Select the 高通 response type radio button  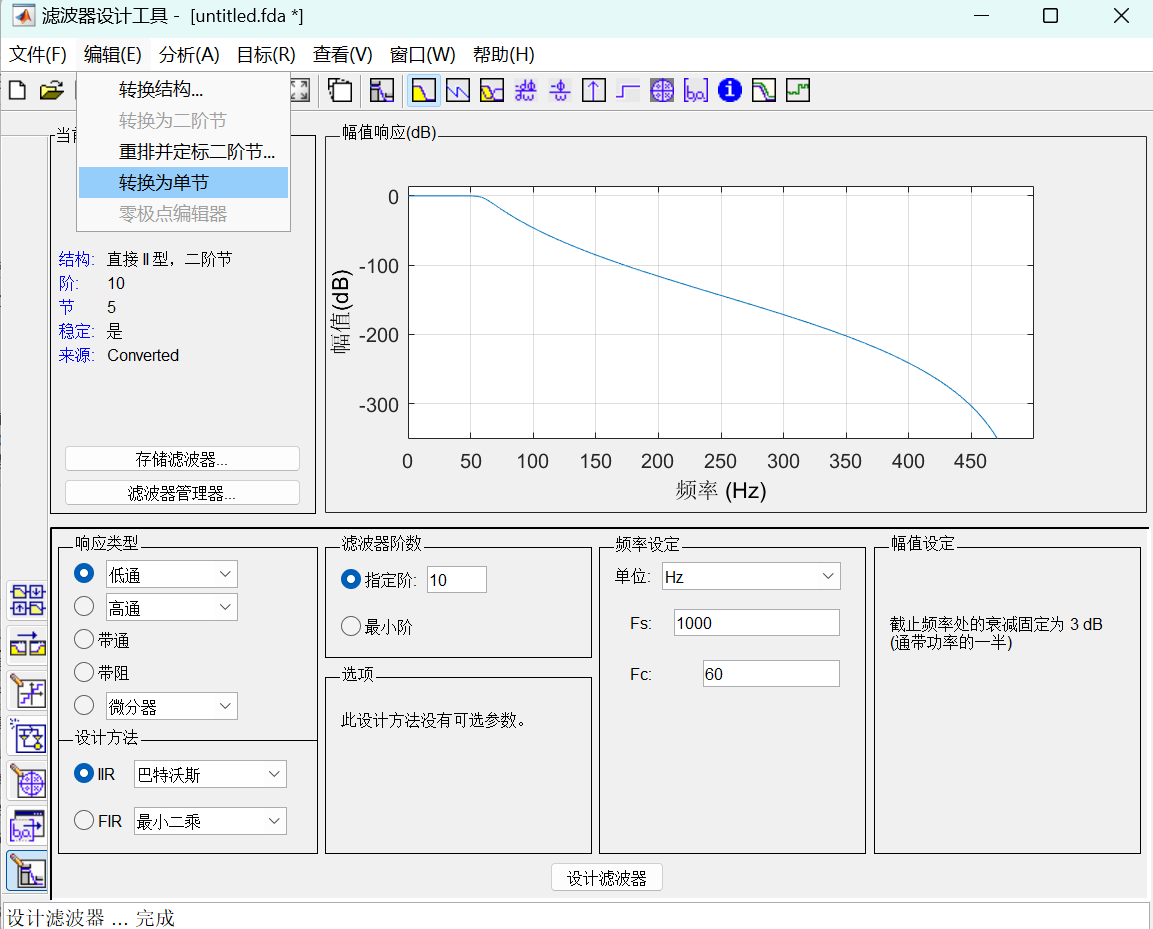click(84, 606)
